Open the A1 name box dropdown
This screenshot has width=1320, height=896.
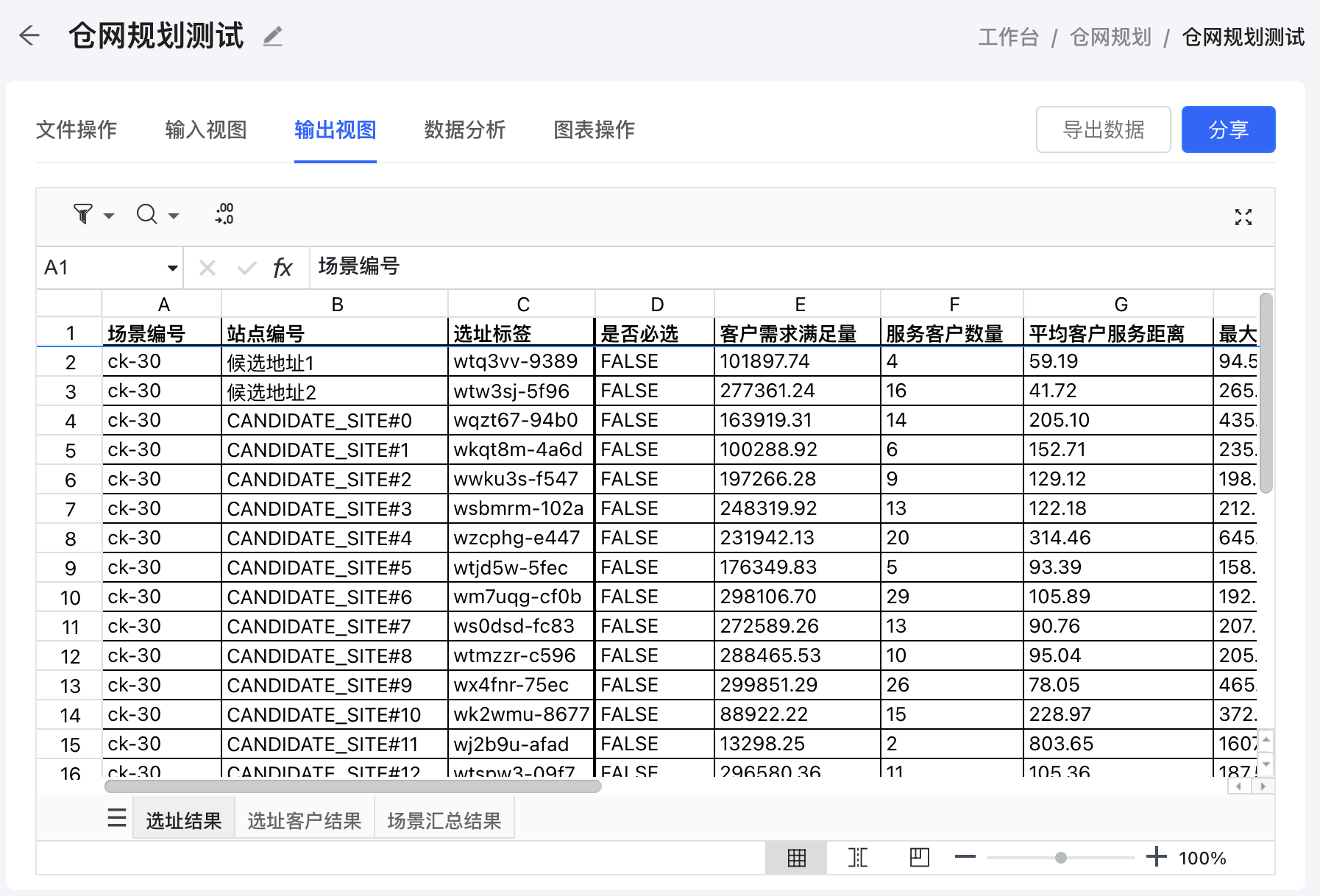click(x=172, y=268)
